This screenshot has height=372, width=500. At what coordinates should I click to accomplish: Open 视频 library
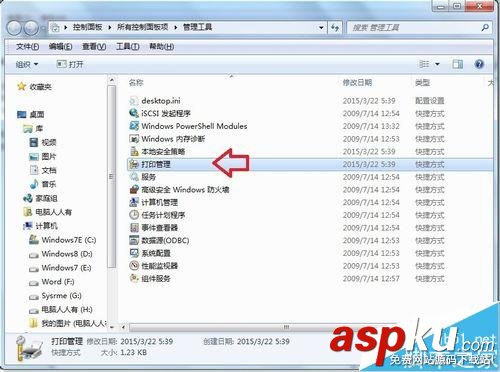[x=43, y=143]
